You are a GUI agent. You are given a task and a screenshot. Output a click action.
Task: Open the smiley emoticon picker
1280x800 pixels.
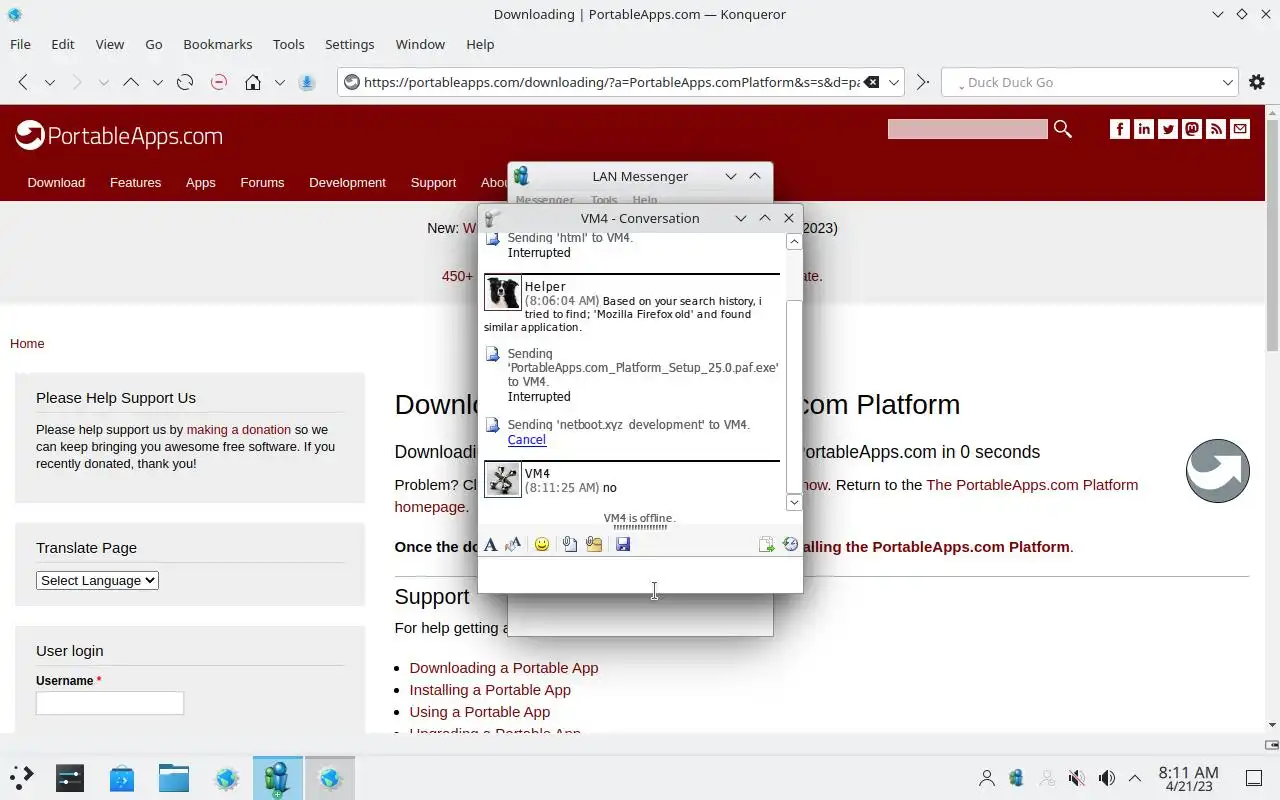[542, 544]
